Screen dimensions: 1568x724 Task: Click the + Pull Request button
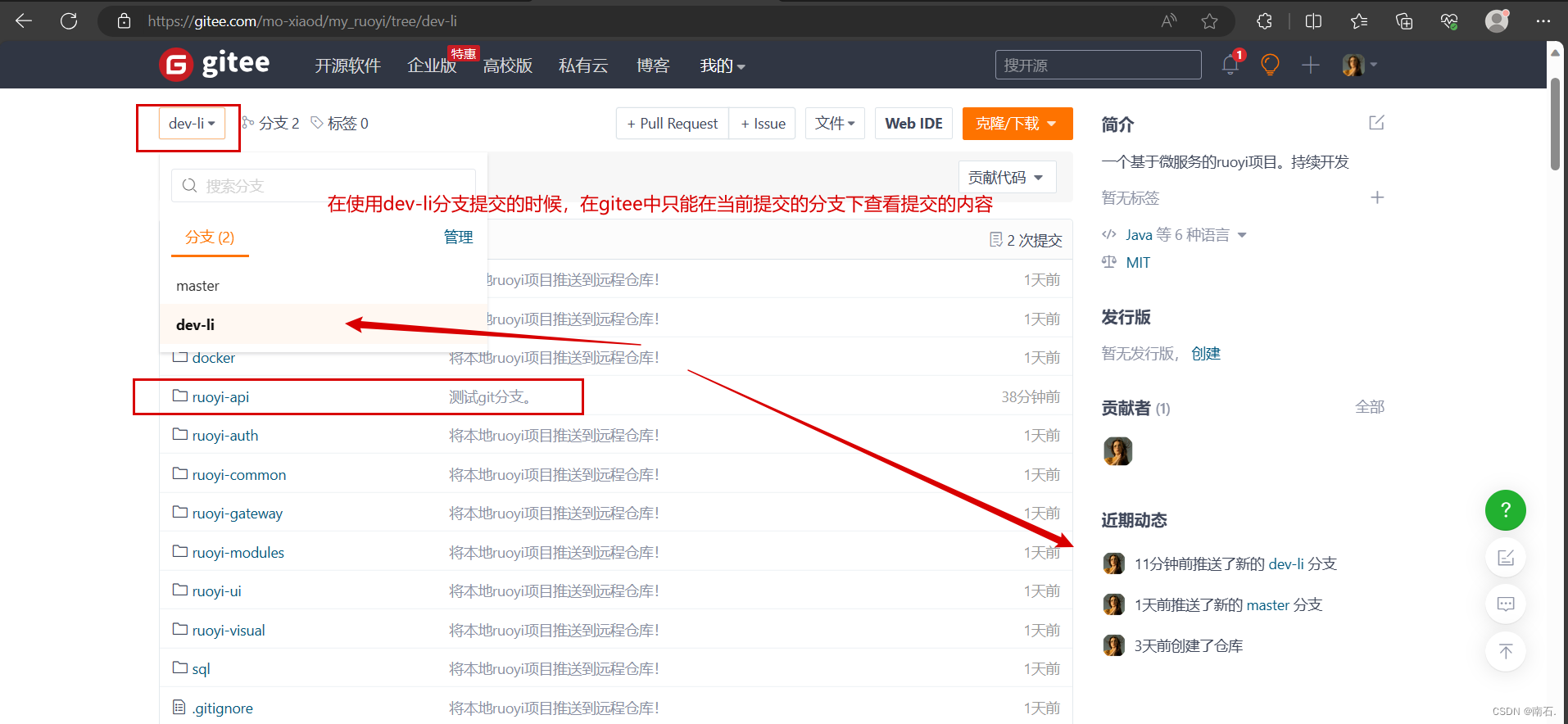click(673, 124)
